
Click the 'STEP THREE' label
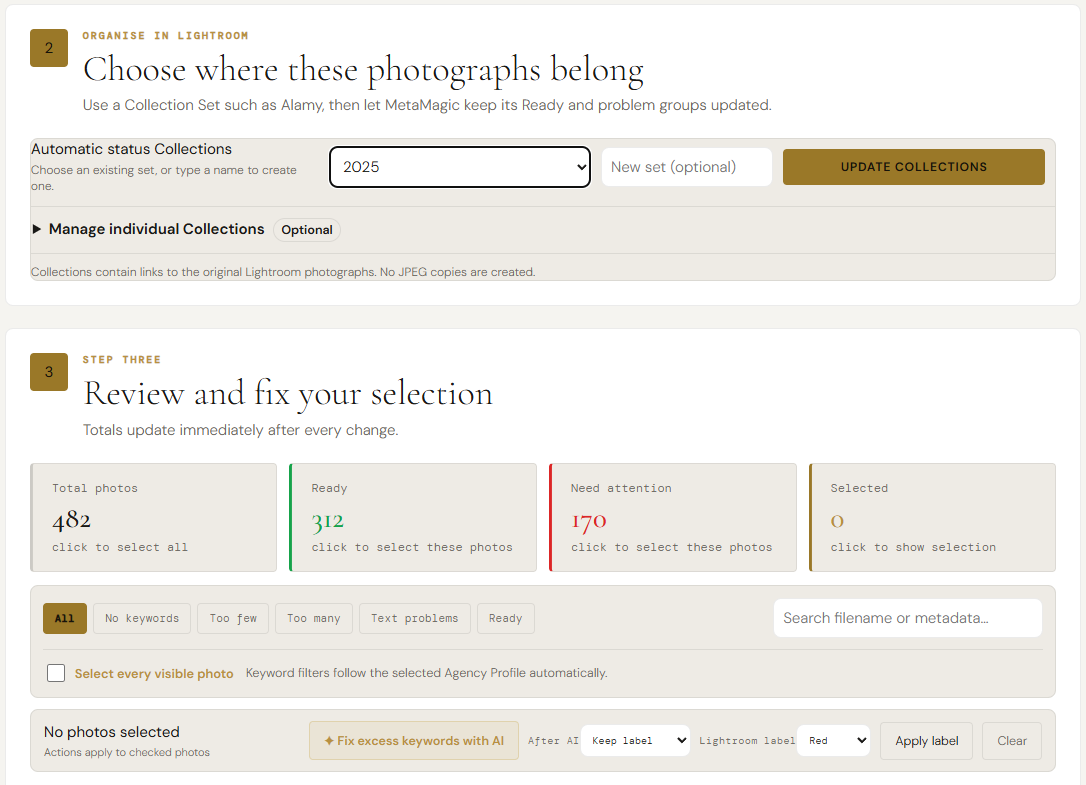click(x=121, y=360)
